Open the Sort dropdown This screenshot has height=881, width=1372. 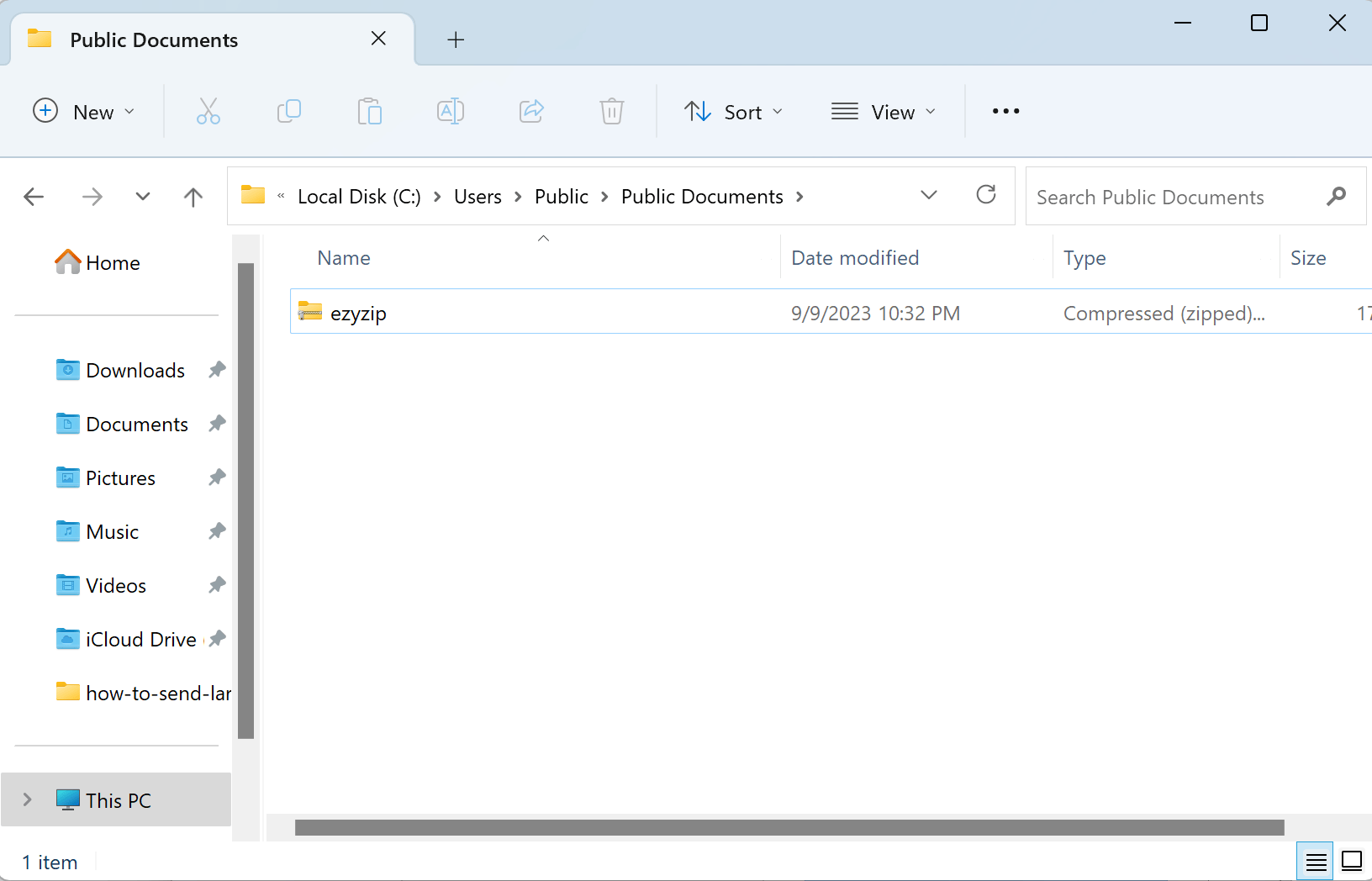point(733,111)
